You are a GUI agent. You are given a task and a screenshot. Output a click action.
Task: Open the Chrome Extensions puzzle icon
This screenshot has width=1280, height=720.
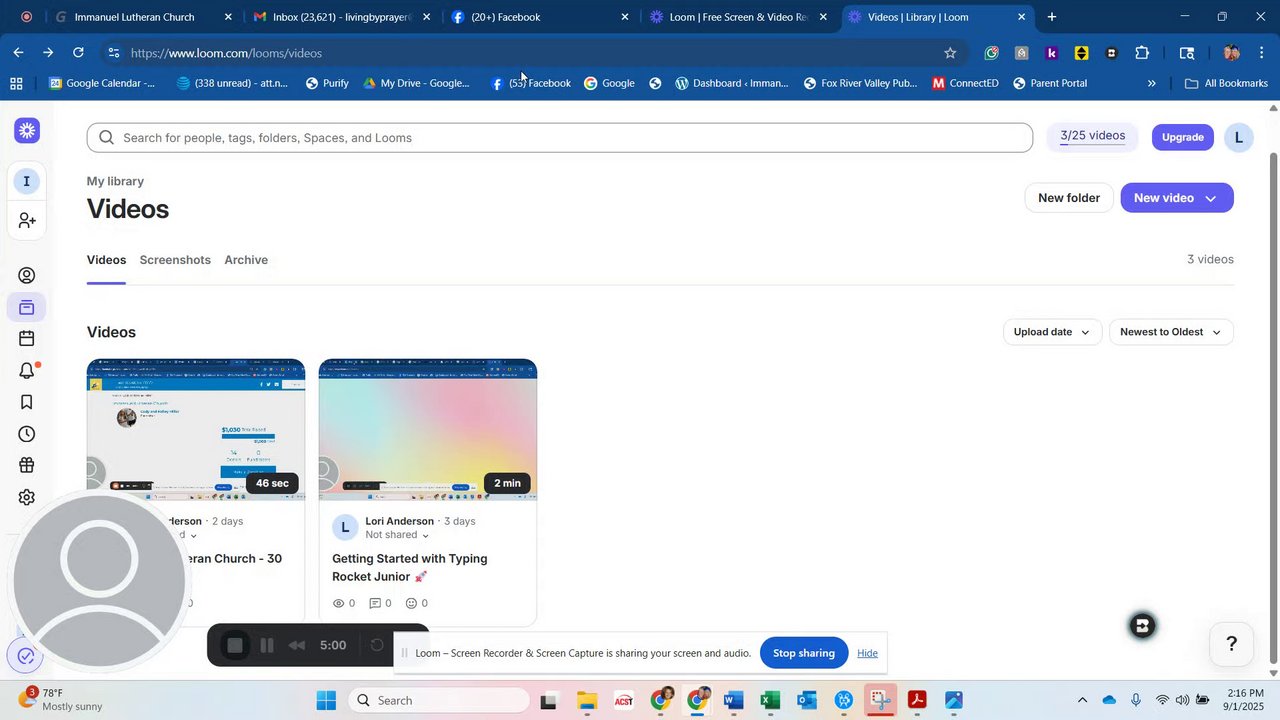tap(1142, 53)
